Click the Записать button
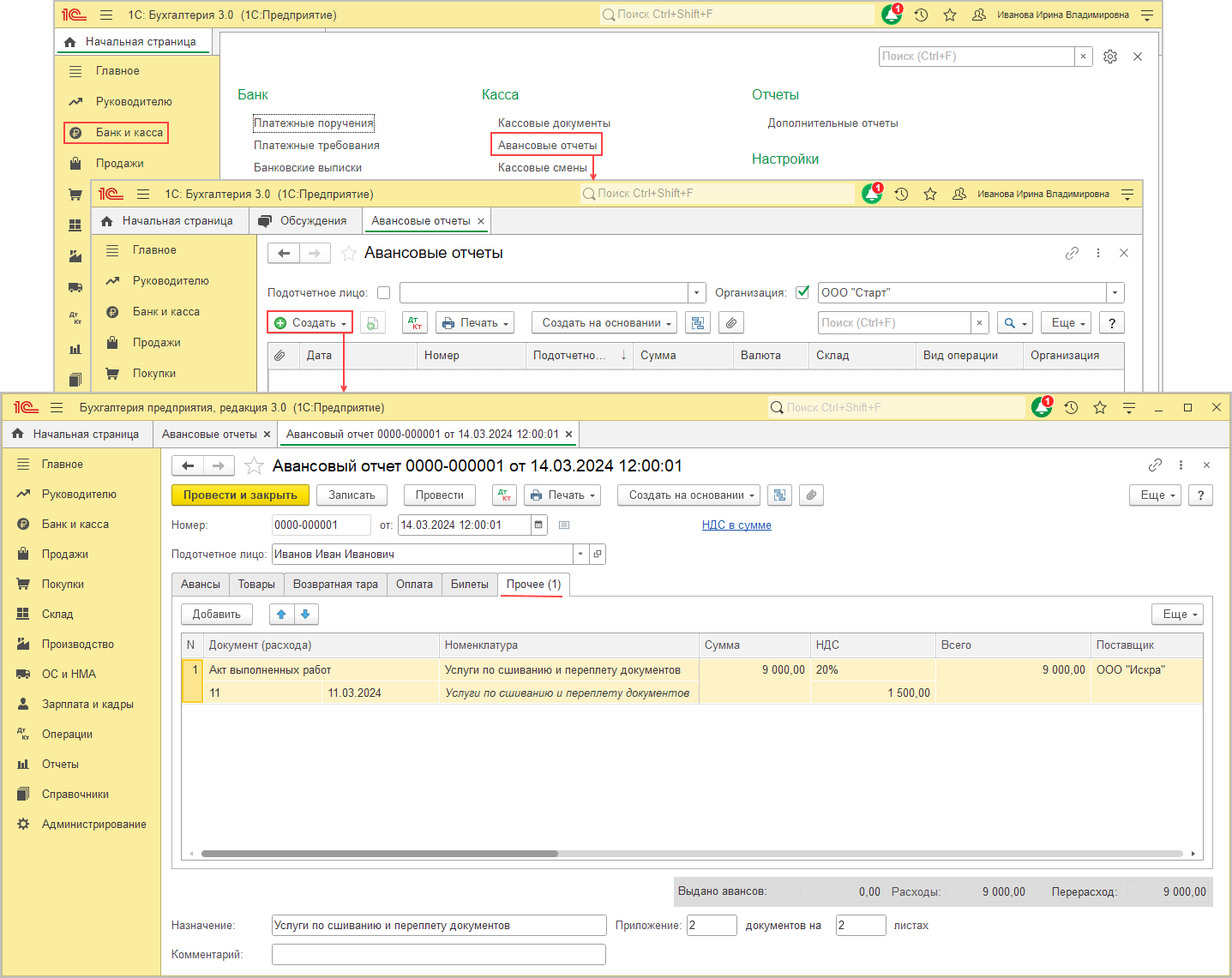The width and height of the screenshot is (1232, 978). tap(352, 495)
